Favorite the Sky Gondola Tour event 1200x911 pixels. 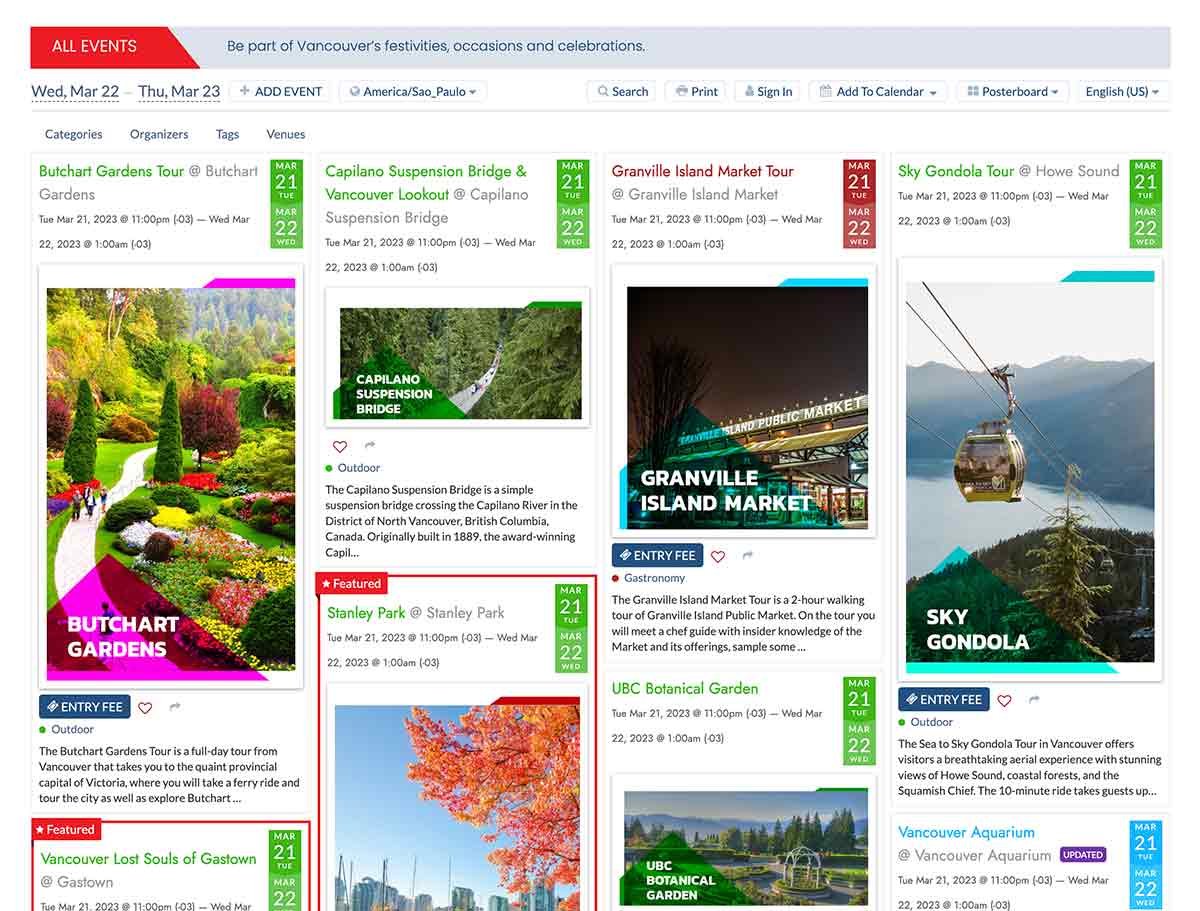coord(1004,700)
